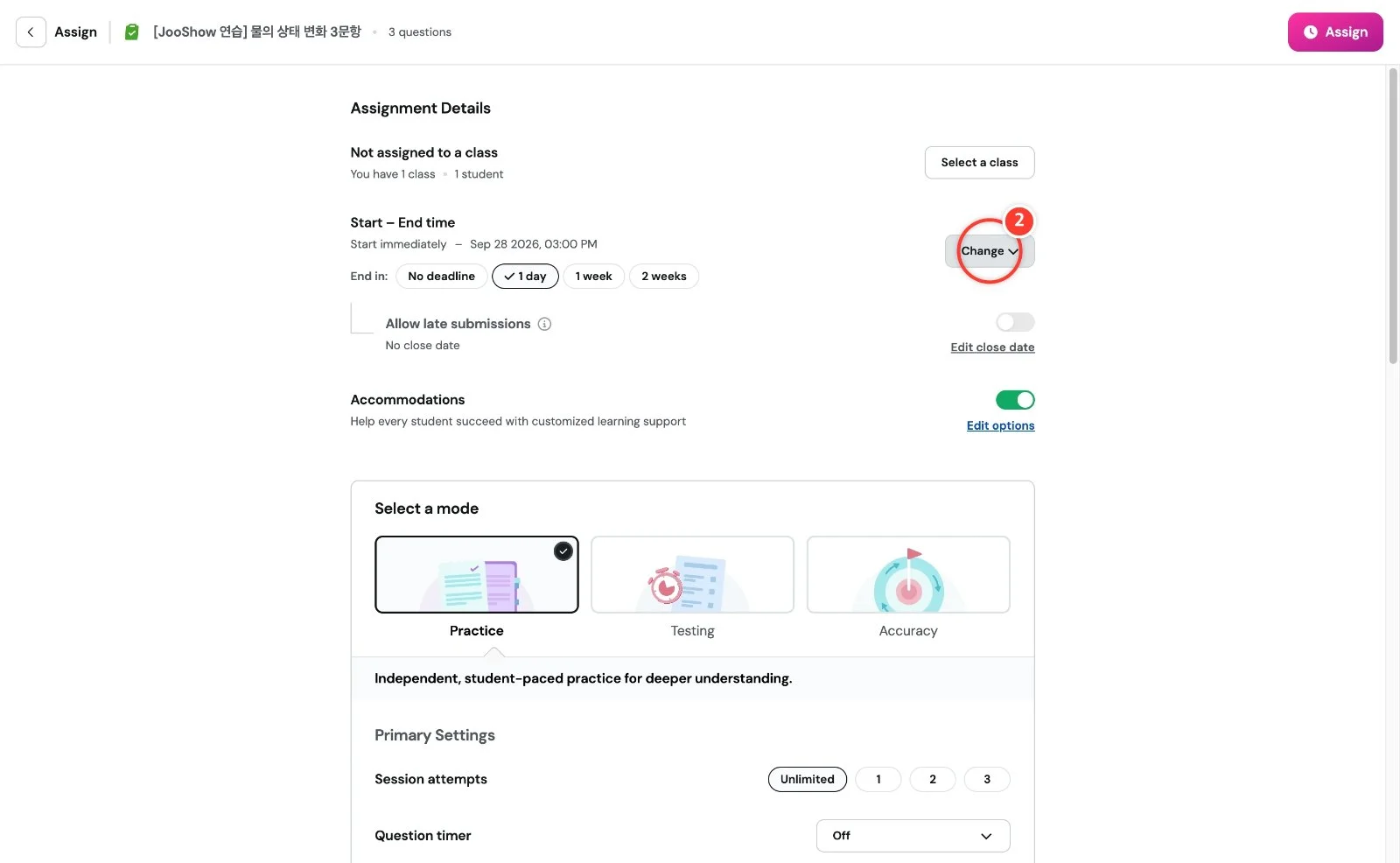1400x863 pixels.
Task: Open Select a class
Action: (979, 163)
